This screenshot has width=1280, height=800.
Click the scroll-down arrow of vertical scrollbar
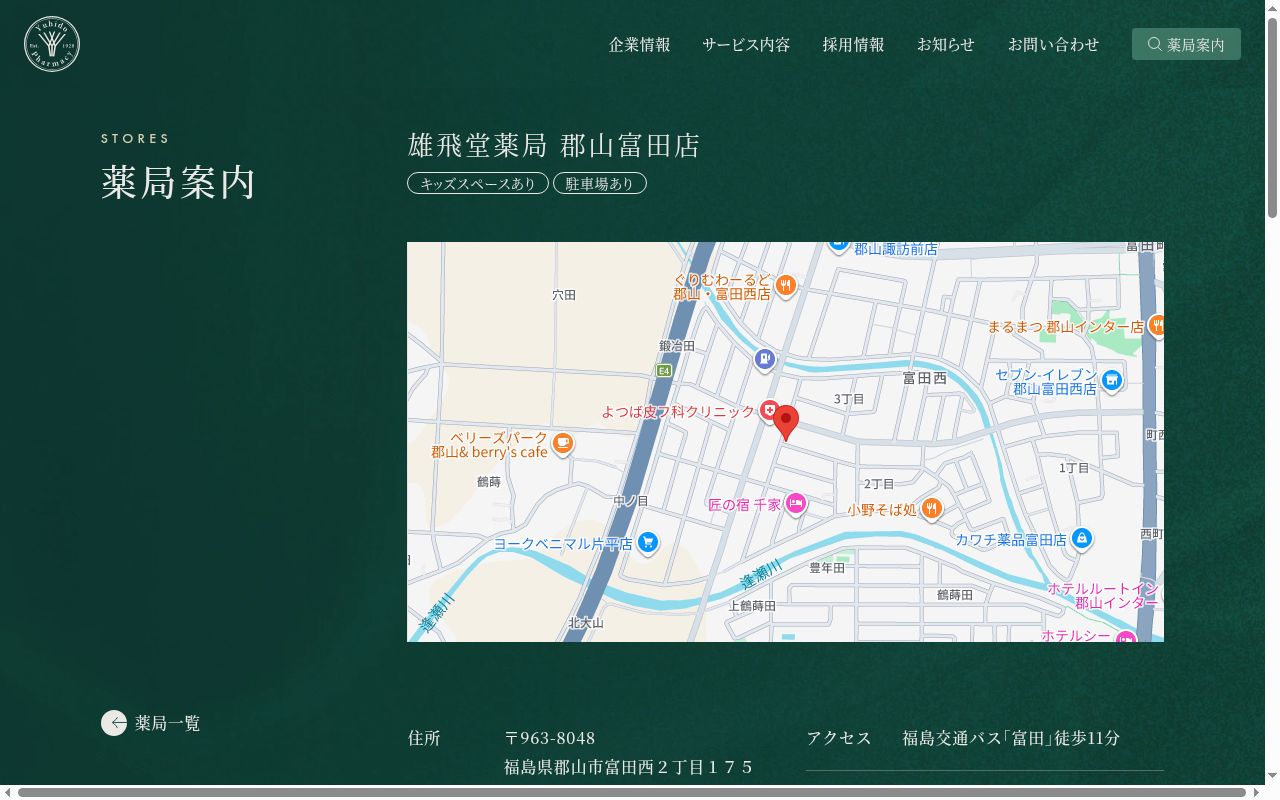(1272, 778)
